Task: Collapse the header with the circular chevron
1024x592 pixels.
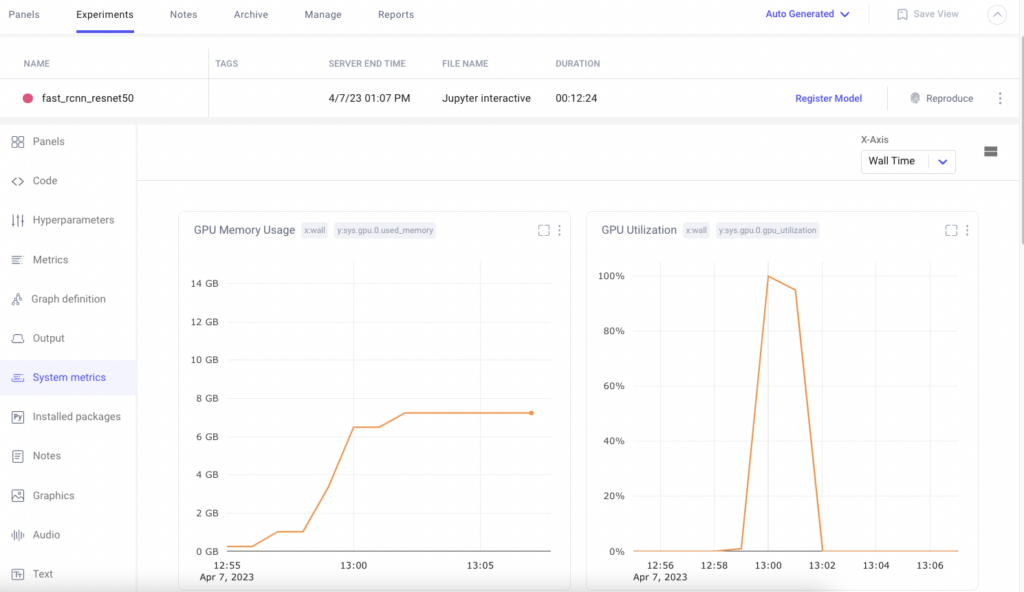Action: (997, 14)
